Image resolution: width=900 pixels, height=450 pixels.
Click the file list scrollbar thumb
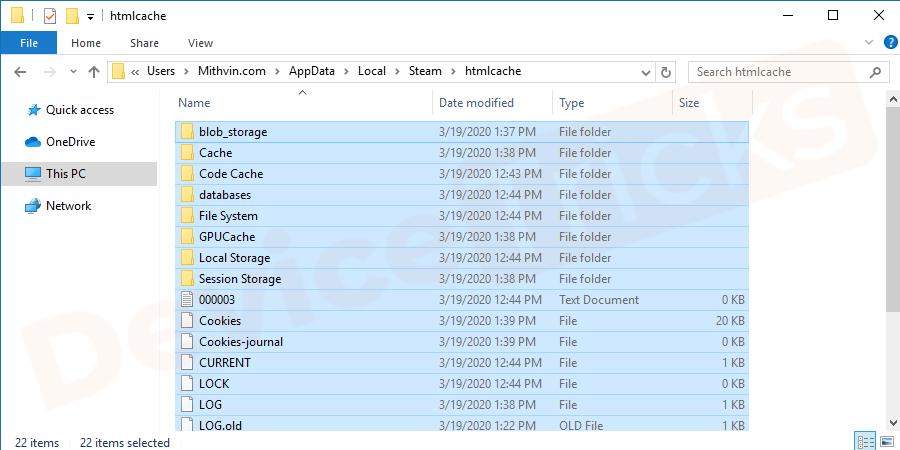(x=893, y=210)
